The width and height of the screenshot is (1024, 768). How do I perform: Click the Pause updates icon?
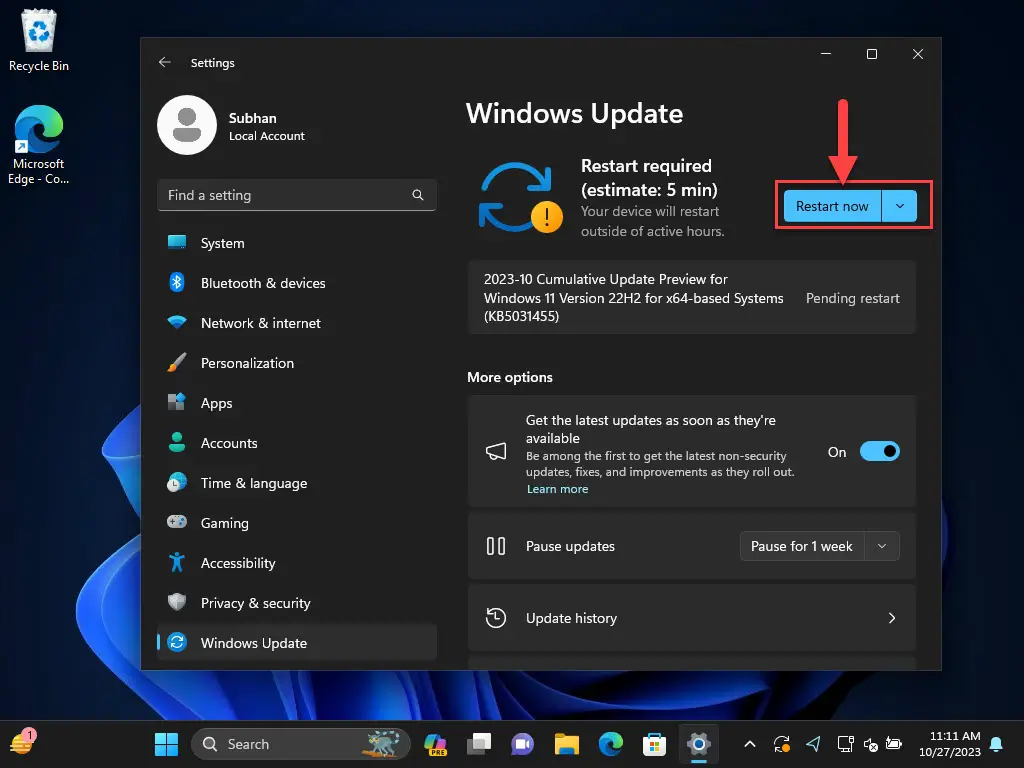[496, 546]
